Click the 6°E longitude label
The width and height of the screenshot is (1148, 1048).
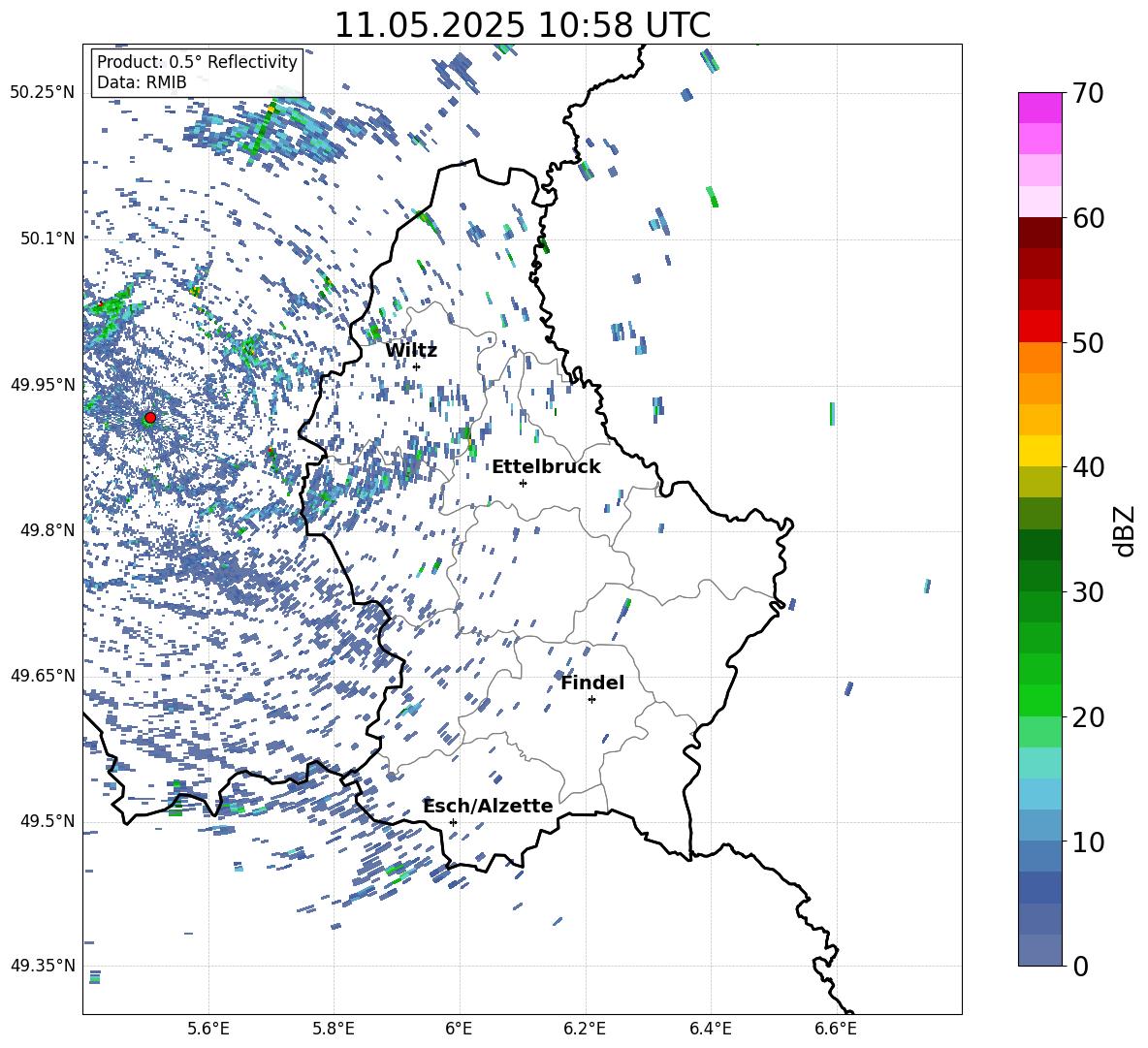pos(459,1029)
